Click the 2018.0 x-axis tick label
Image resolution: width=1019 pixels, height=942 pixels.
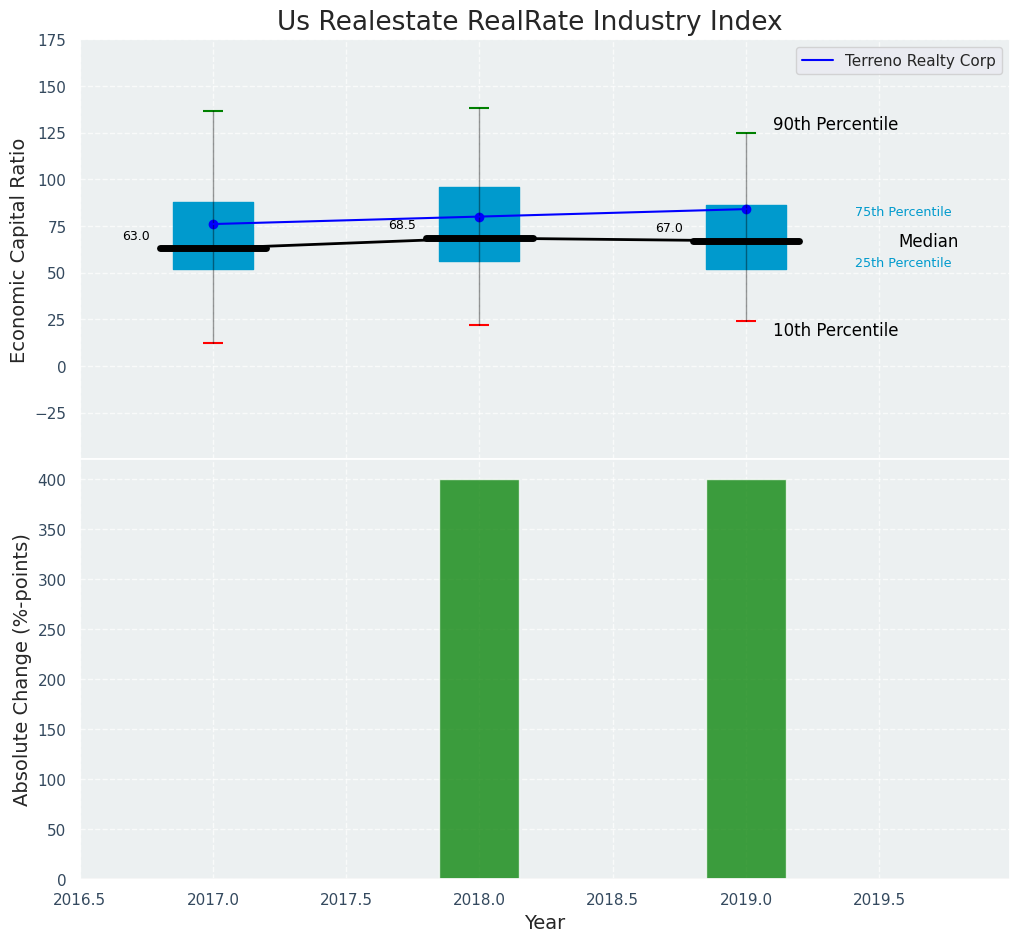479,900
